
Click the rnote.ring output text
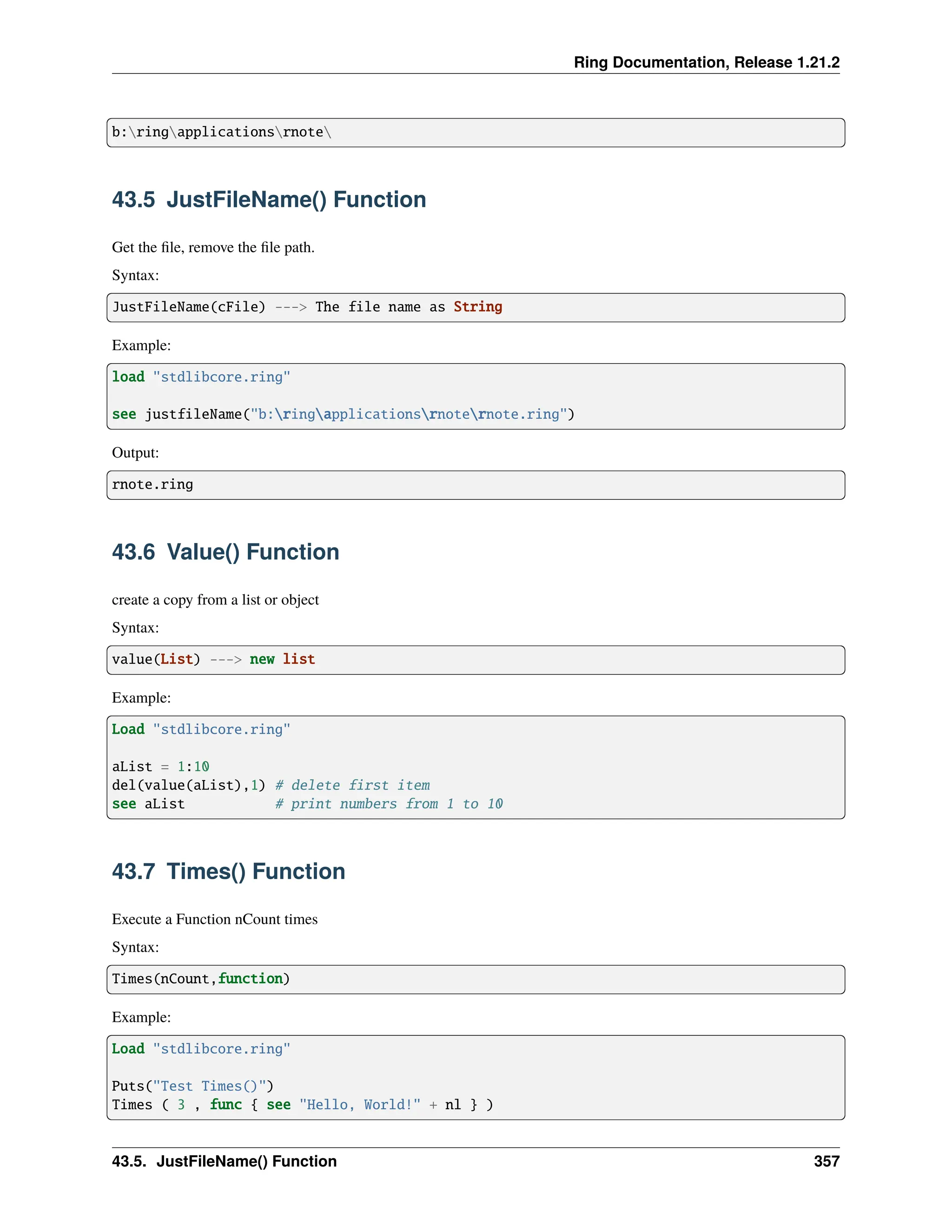[152, 484]
